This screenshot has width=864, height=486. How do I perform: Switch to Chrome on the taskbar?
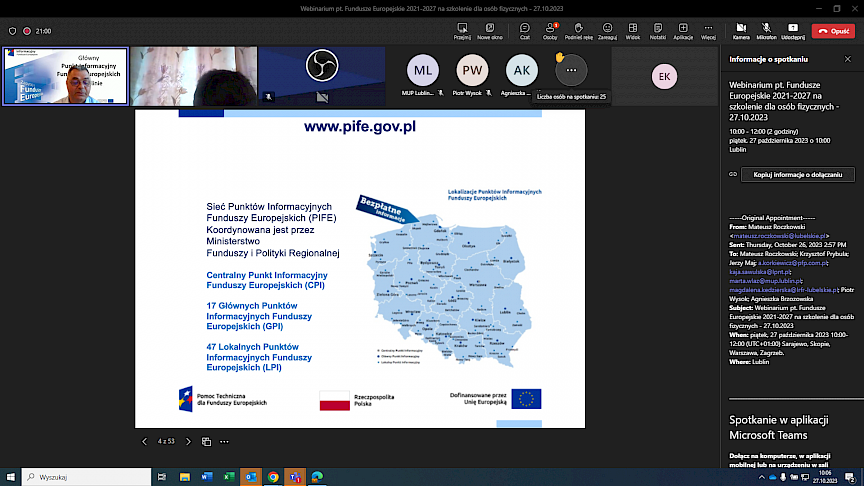(x=273, y=477)
